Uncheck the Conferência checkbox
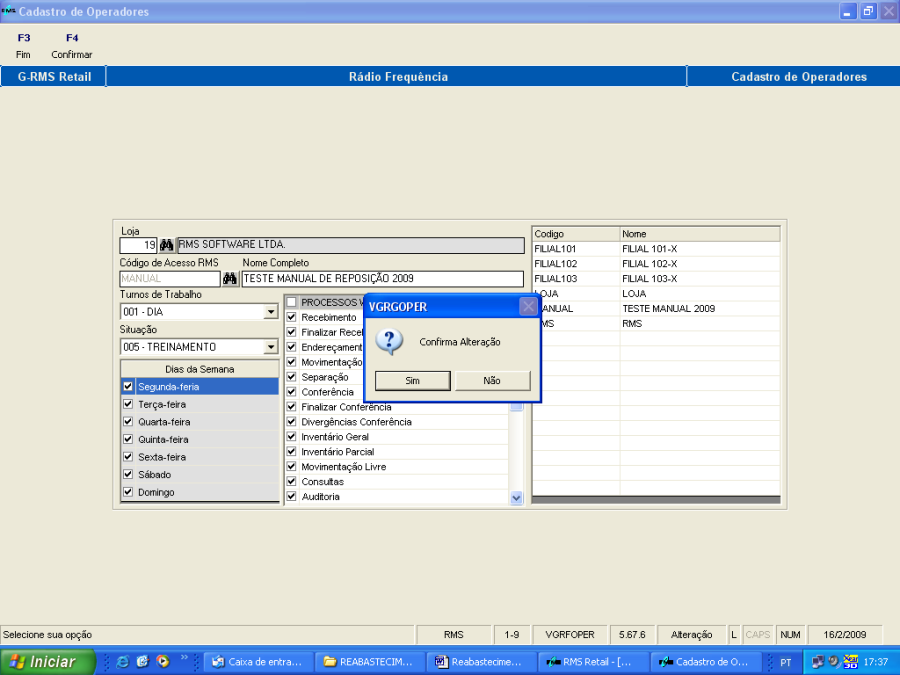Screen dimensions: 900x675 click(292, 391)
